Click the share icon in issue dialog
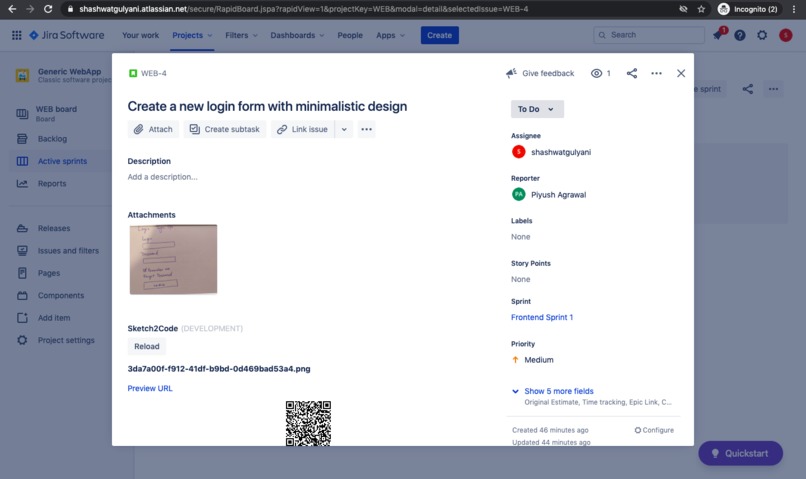806x479 pixels. pyautogui.click(x=632, y=73)
